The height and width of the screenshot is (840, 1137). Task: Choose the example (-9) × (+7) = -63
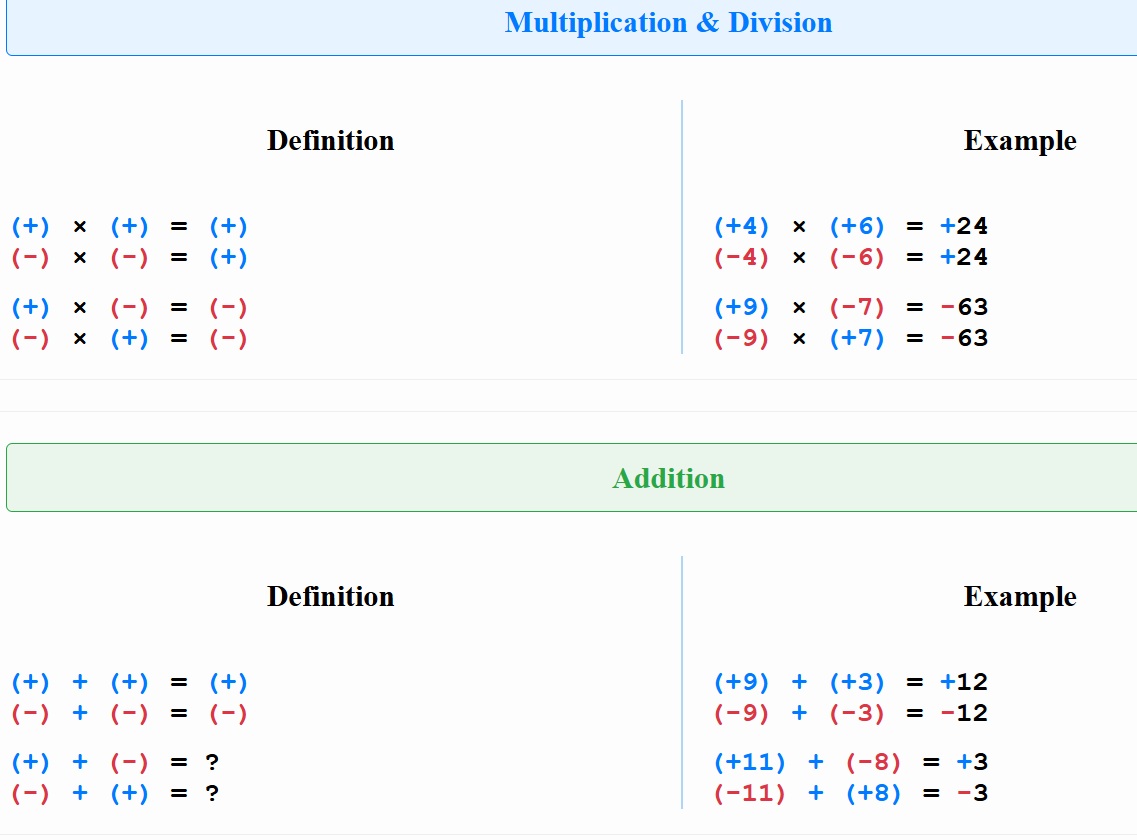(850, 339)
